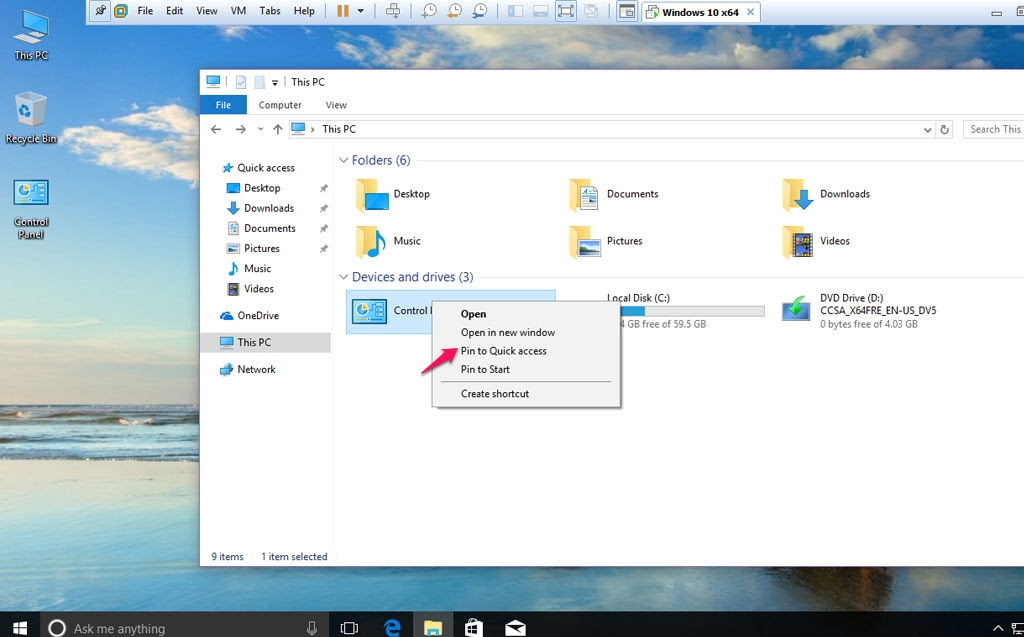Open the Computer ribbon tab
Screen dimensions: 1024x637
[x=280, y=105]
